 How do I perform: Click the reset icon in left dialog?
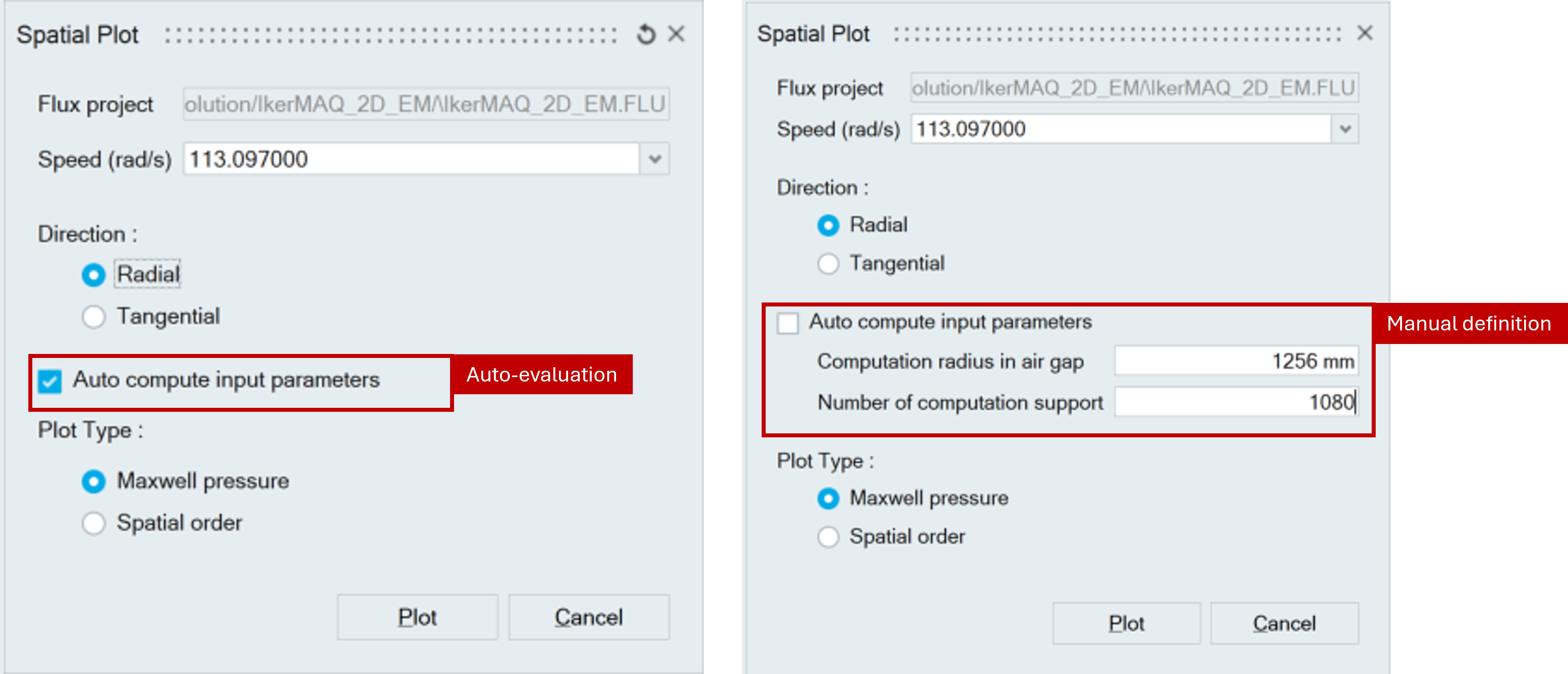pyautogui.click(x=646, y=34)
